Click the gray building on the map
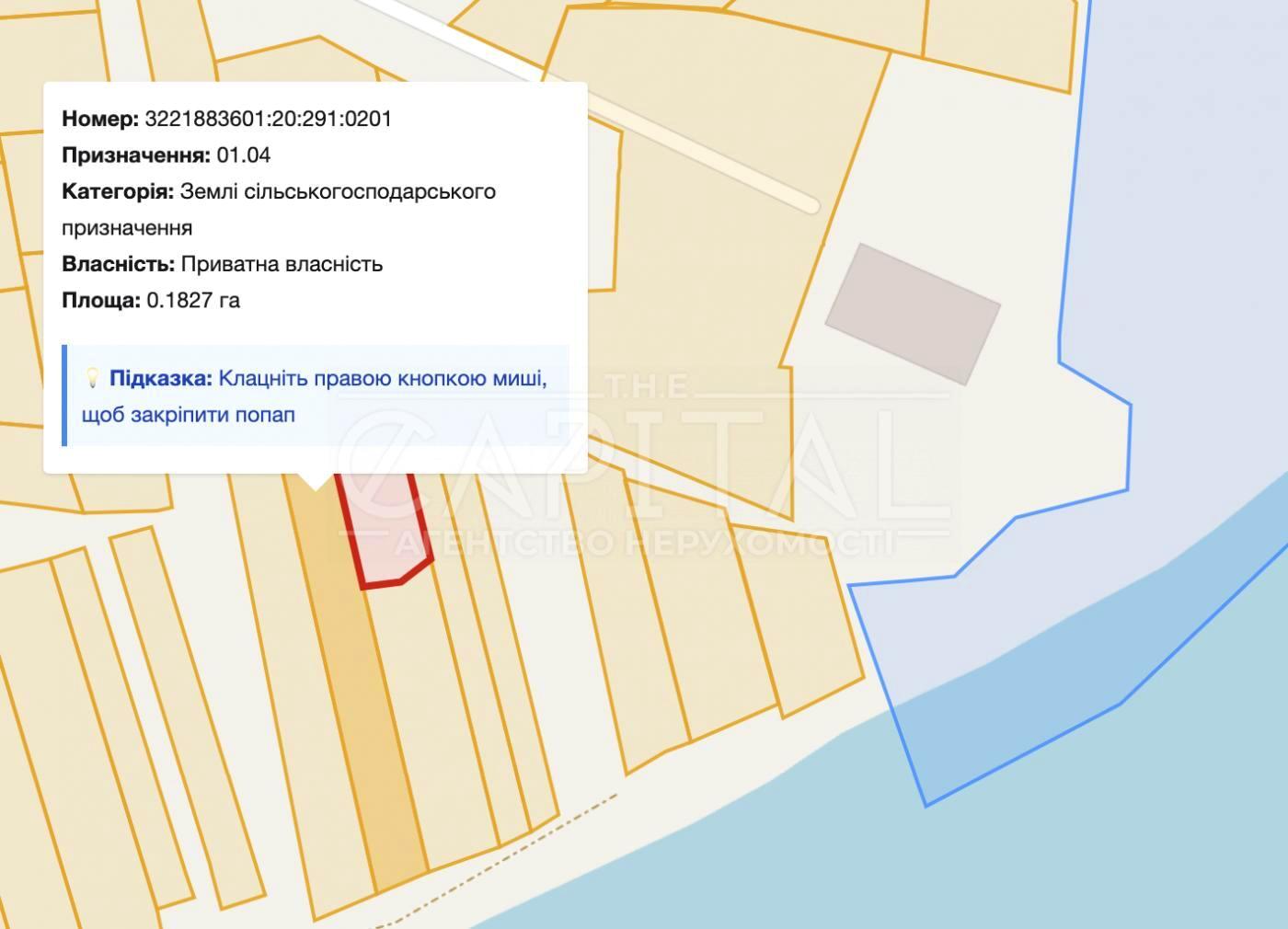 click(913, 314)
